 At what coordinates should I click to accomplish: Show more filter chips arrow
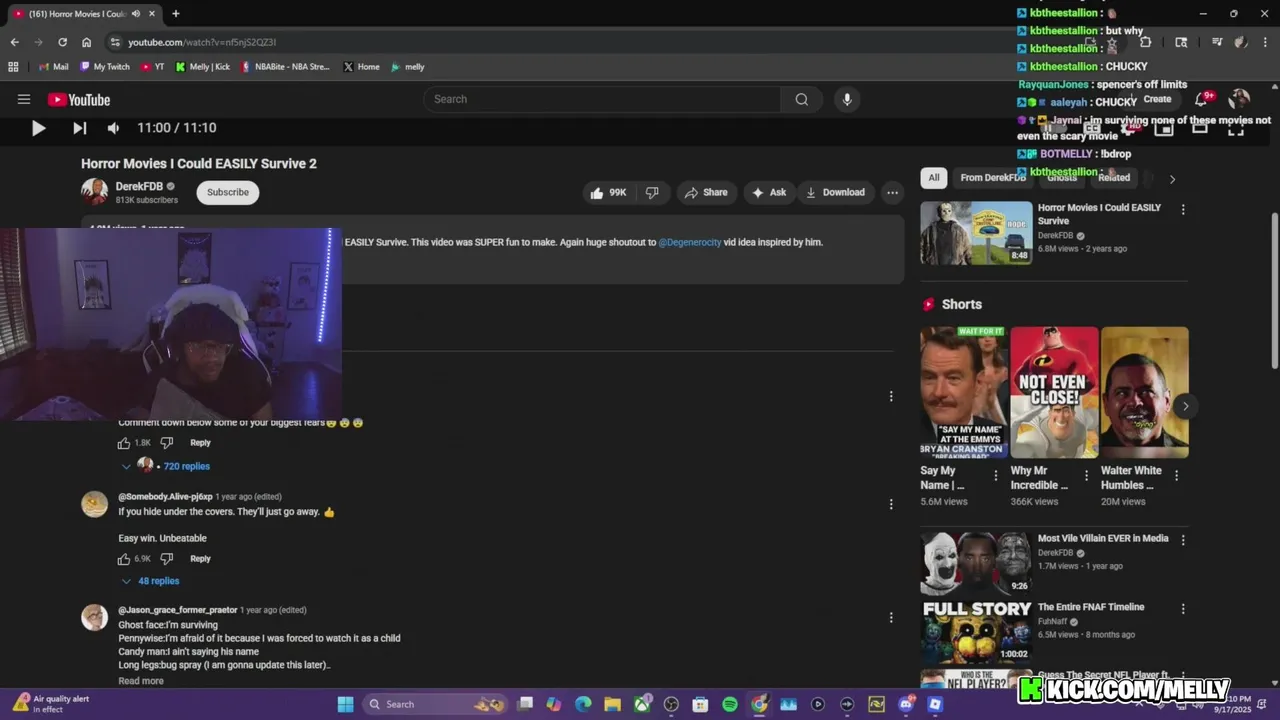click(1172, 179)
